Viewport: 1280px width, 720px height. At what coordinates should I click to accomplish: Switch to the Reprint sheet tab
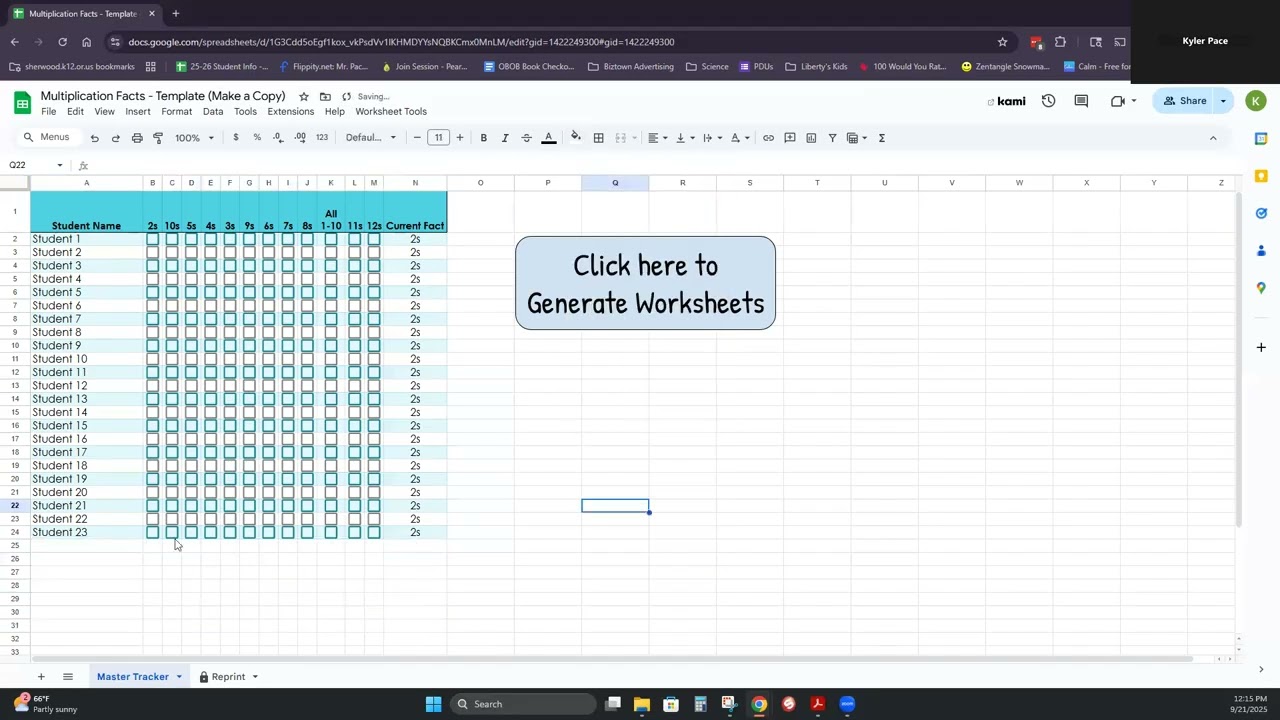click(228, 677)
